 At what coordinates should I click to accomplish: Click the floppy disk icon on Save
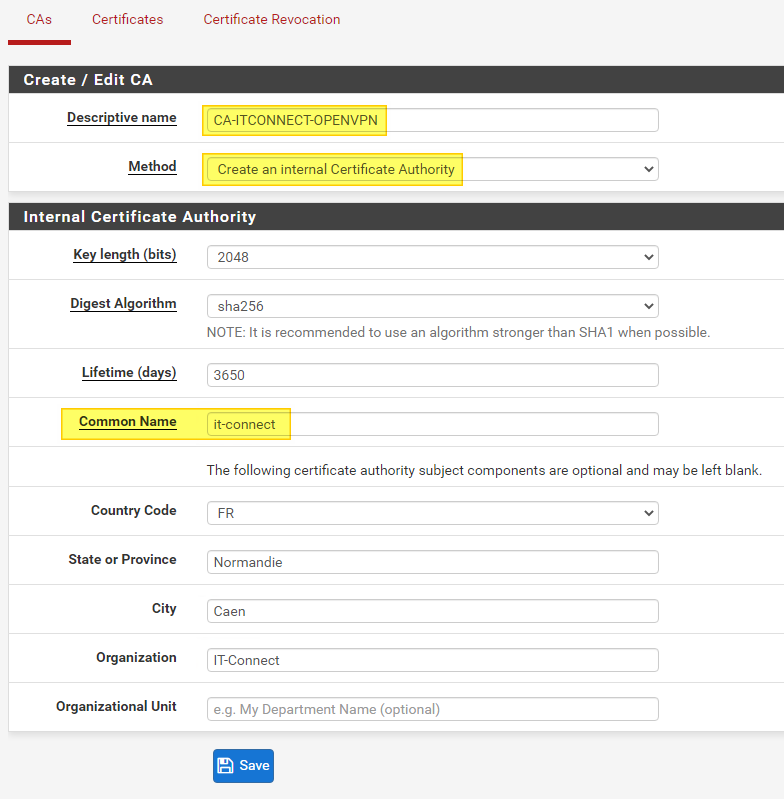pos(225,766)
